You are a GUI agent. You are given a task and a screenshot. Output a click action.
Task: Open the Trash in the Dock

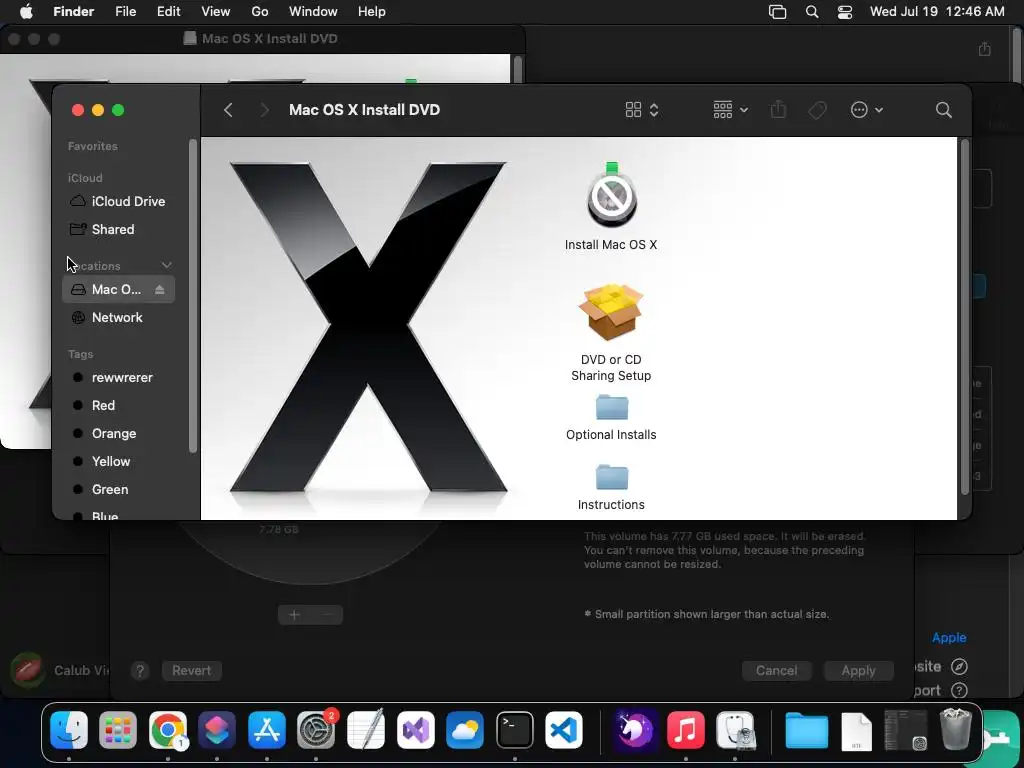[x=955, y=729]
